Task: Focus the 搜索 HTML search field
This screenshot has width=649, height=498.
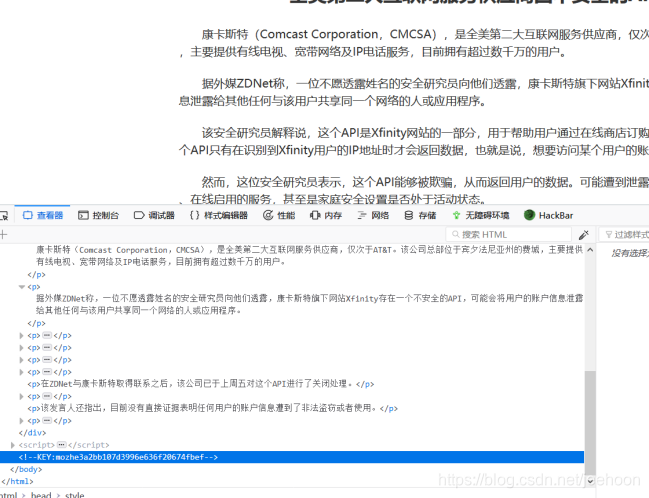Action: coord(509,235)
